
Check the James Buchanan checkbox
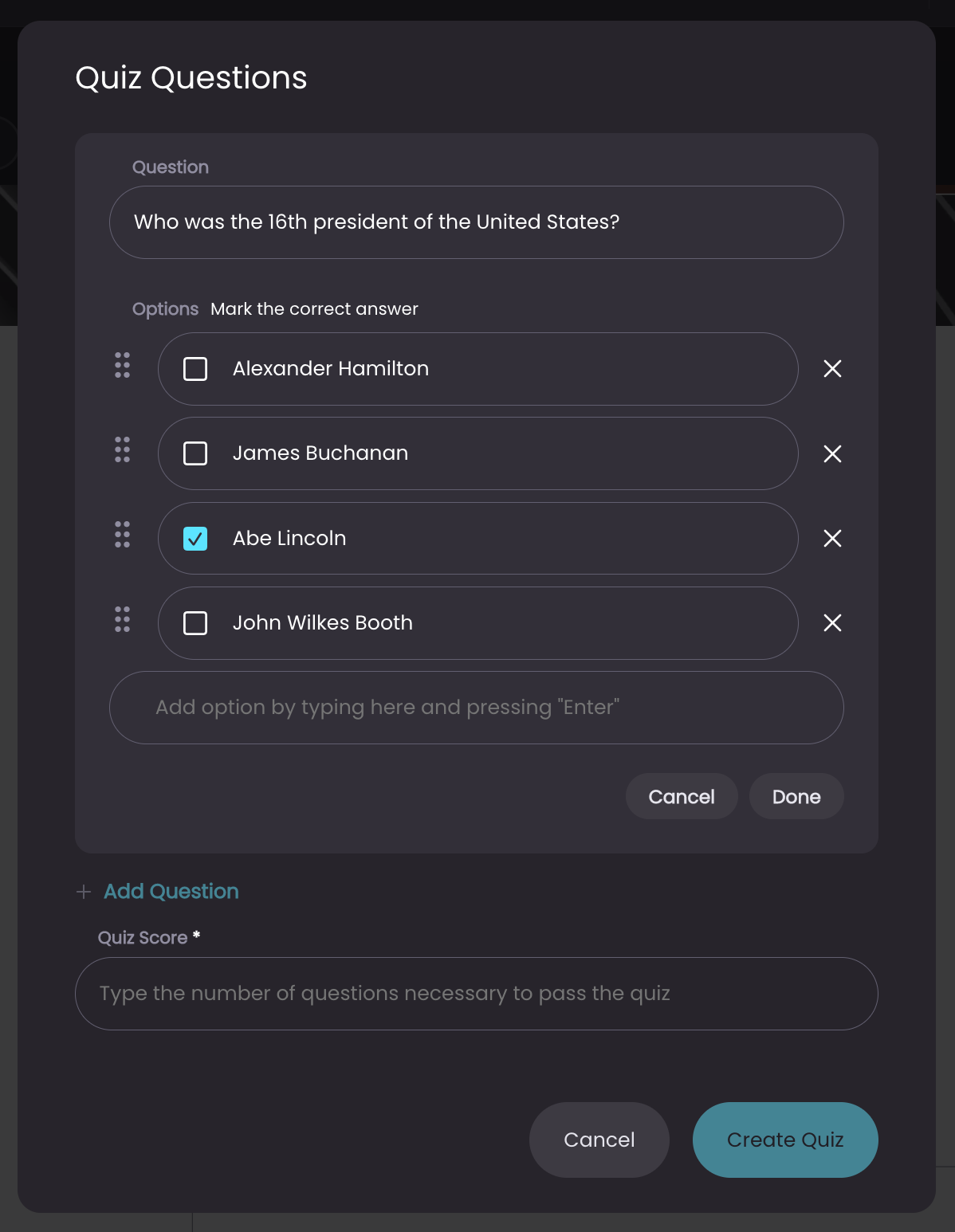[x=195, y=453]
